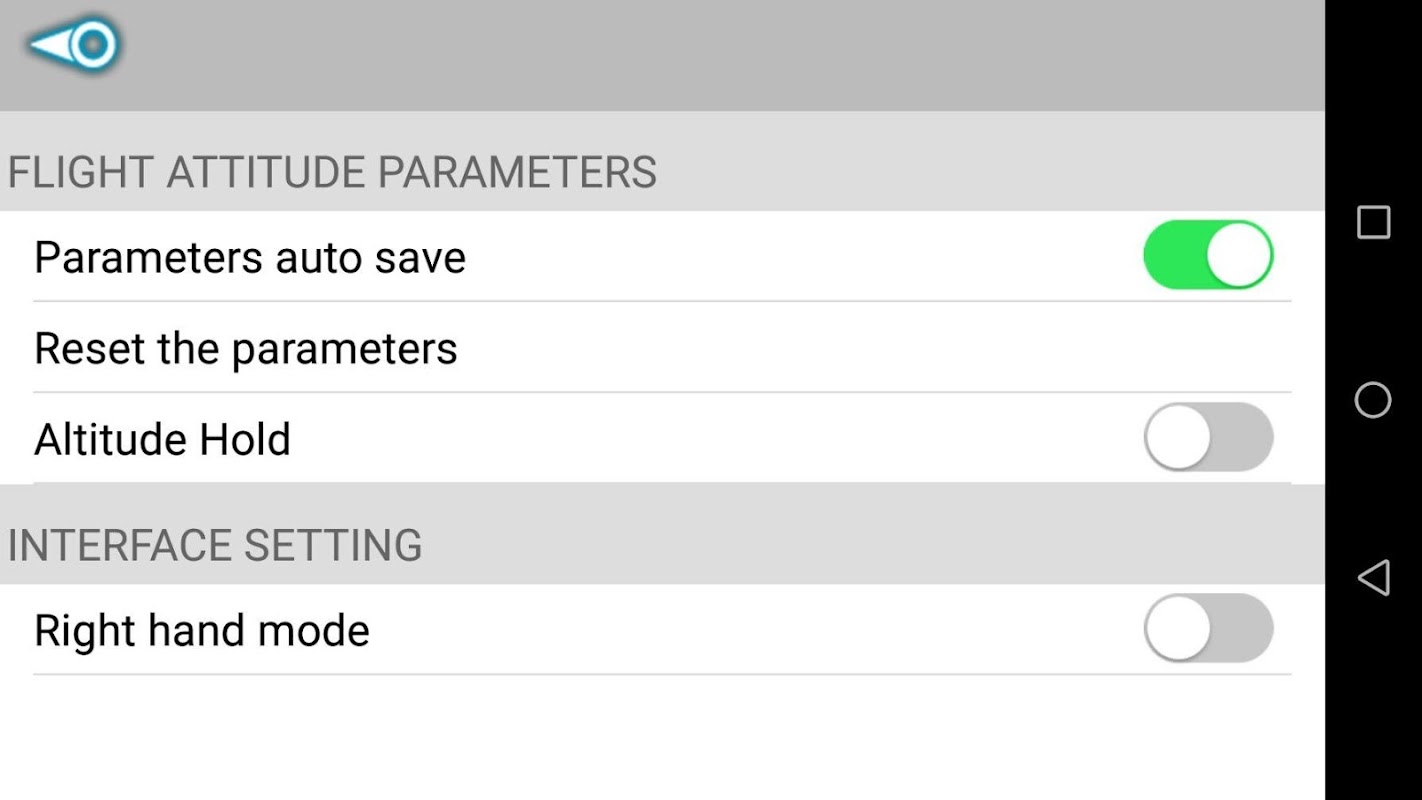Turn on the Right hand mode switch
This screenshot has height=800, width=1422.
click(x=1208, y=629)
